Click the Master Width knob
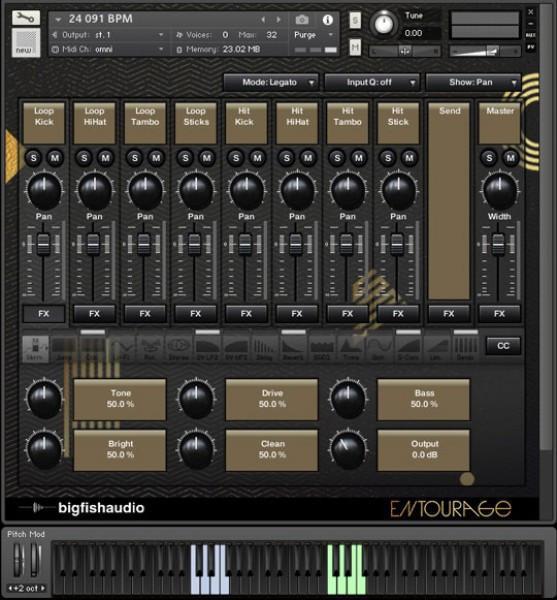The image size is (557, 600). pos(499,190)
